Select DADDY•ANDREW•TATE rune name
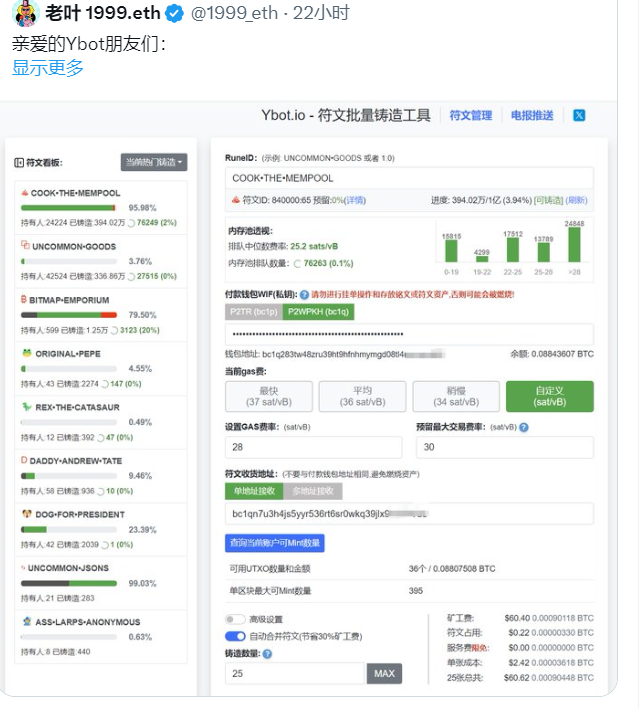 click(76, 461)
